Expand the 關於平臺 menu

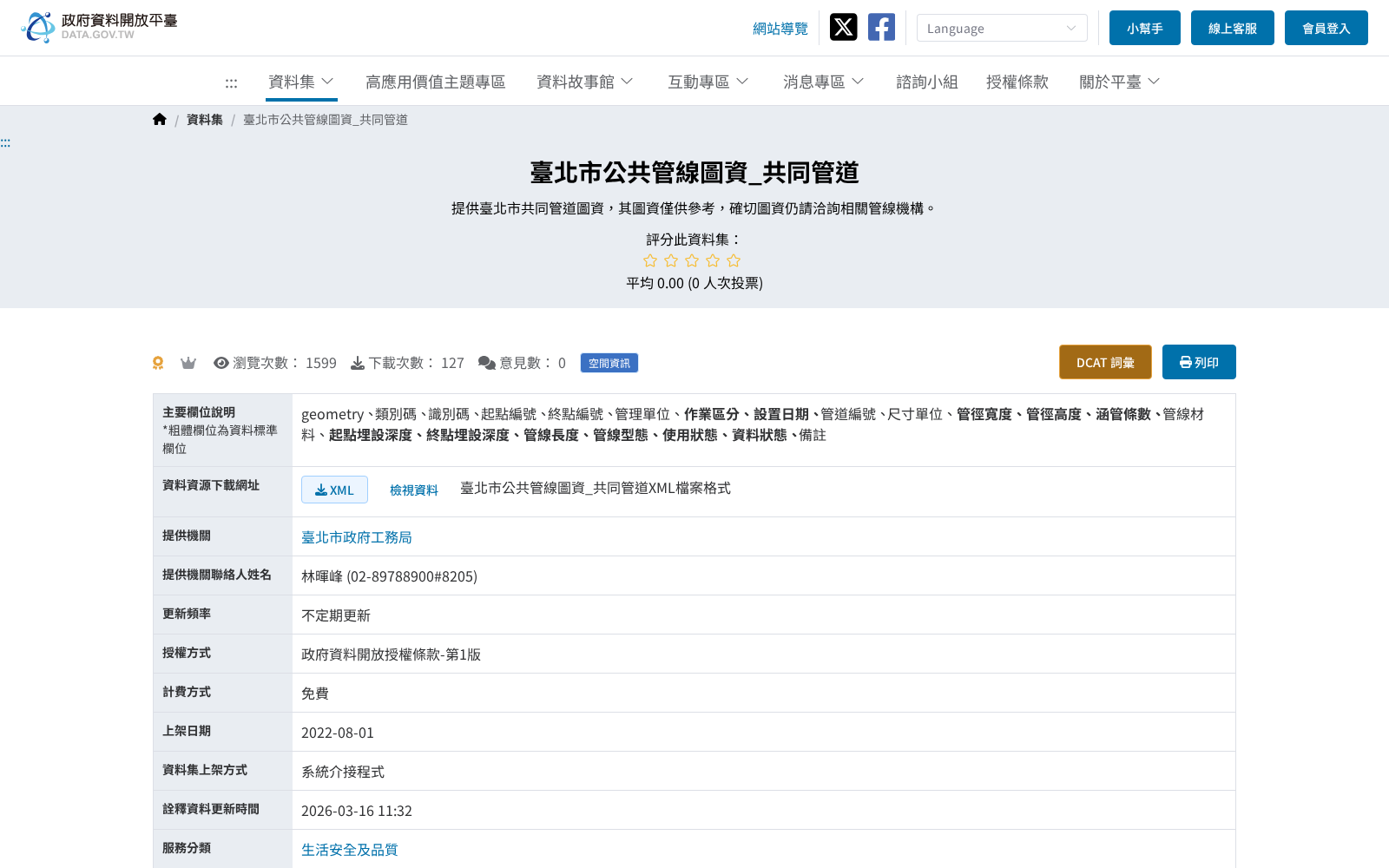[1119, 82]
